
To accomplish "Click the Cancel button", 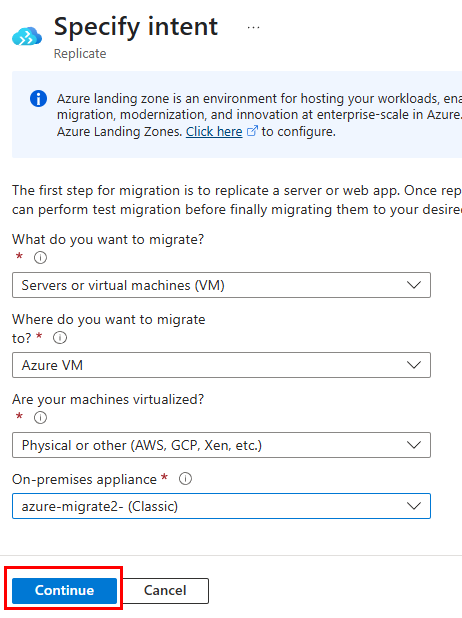I will coord(165,590).
